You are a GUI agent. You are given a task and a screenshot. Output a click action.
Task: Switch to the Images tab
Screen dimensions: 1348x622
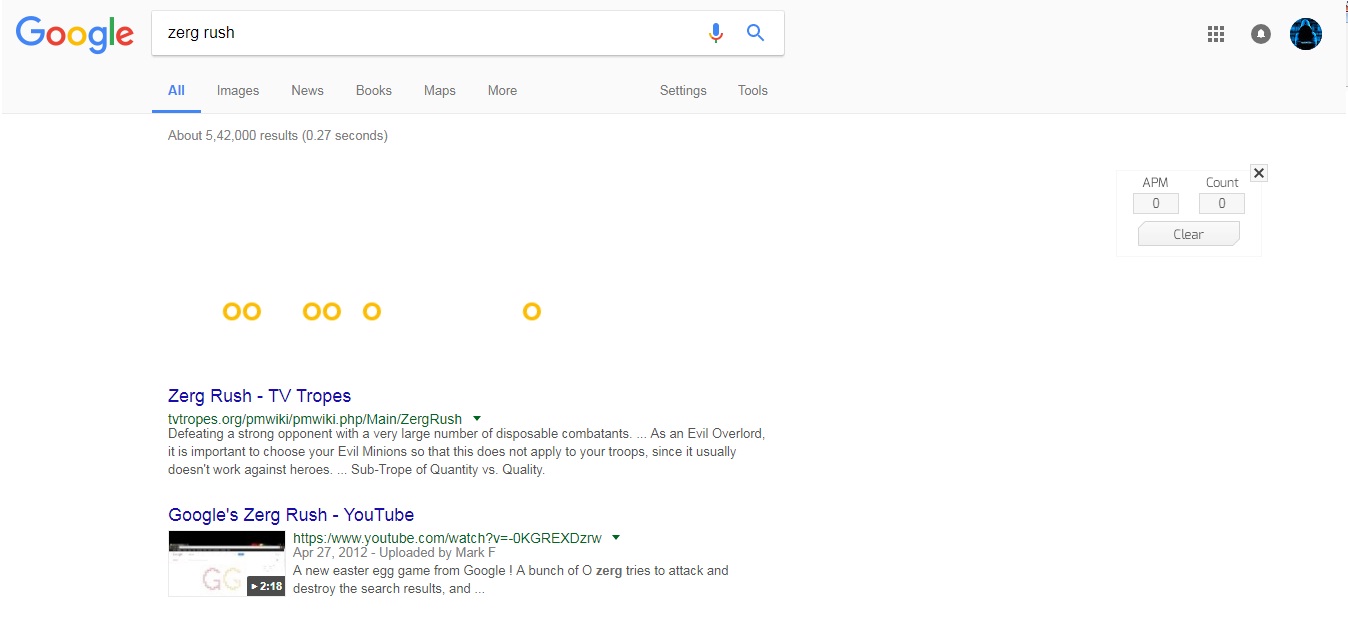point(238,90)
